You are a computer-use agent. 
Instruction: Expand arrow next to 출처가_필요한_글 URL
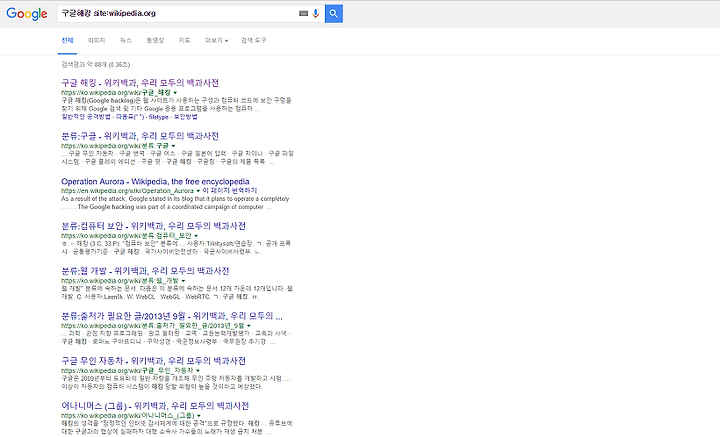249,326
